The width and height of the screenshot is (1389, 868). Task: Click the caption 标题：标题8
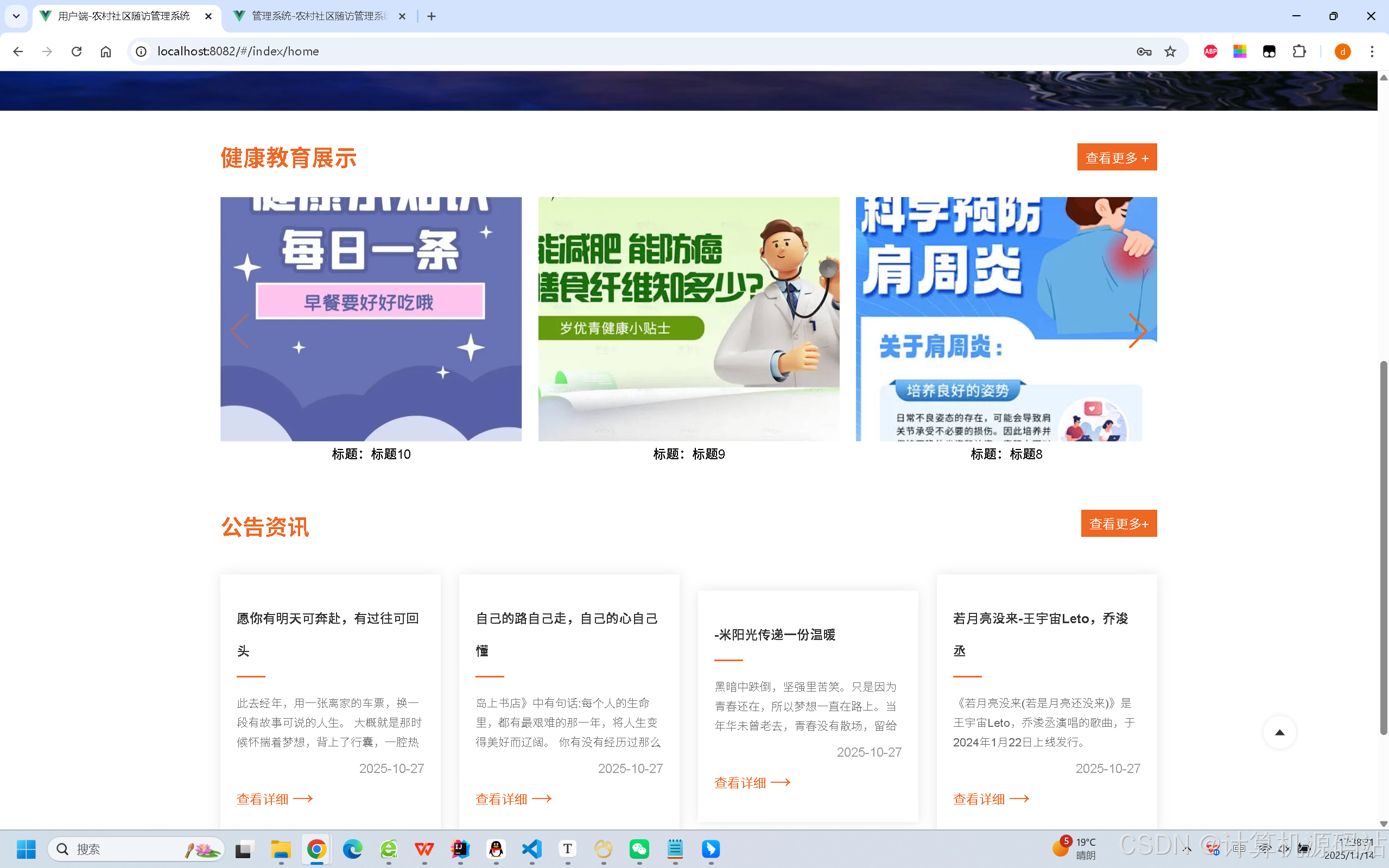1006,454
